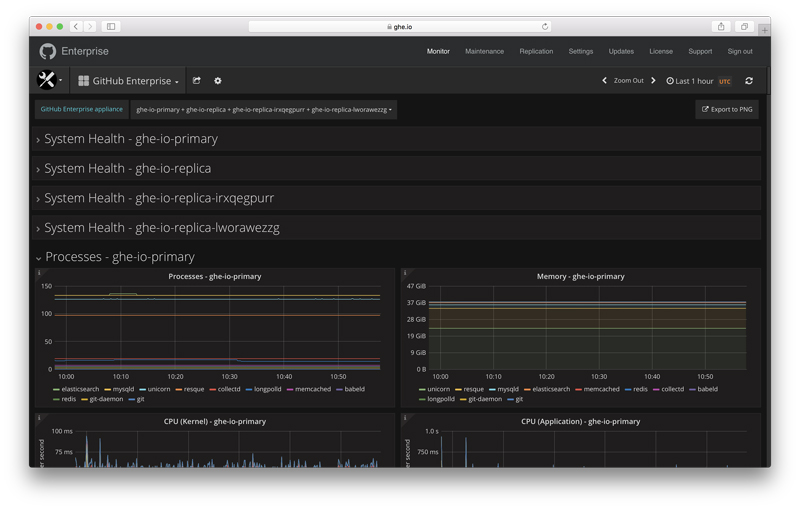Open the License tab
Screen dimensions: 800x509
pyautogui.click(x=661, y=52)
